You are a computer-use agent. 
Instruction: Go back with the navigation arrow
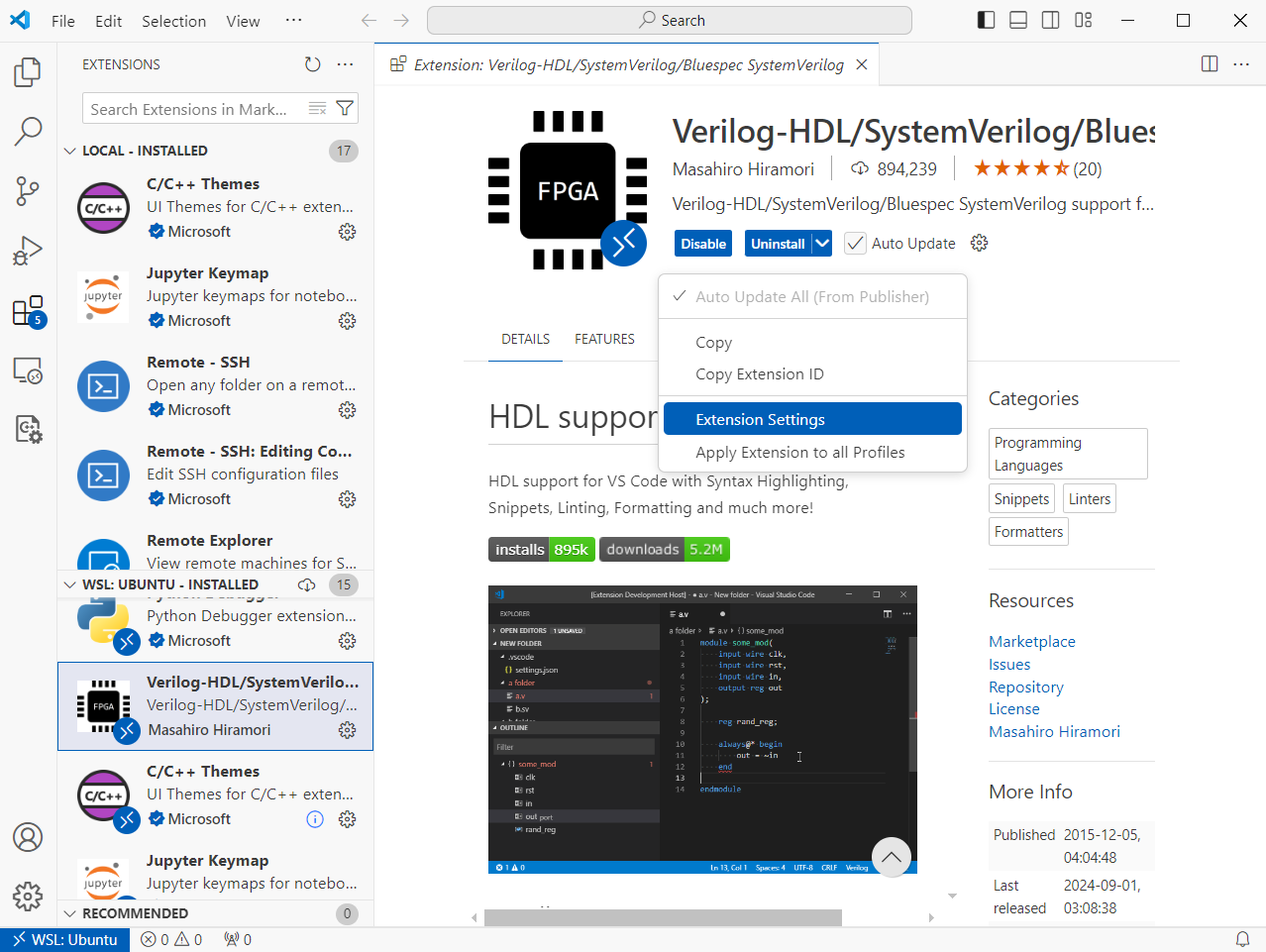(x=369, y=20)
